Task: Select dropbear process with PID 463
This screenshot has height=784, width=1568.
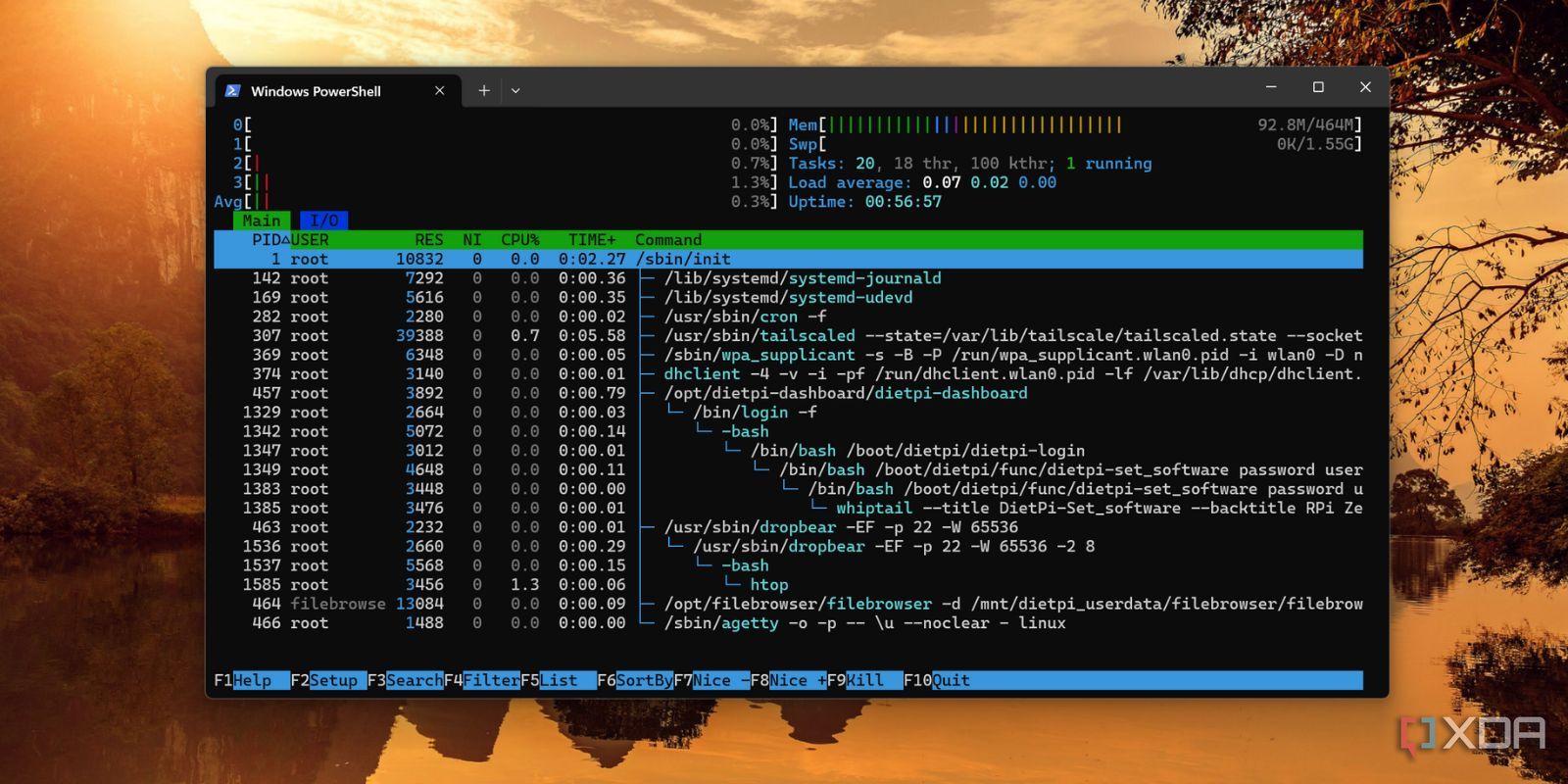Action: click(788, 527)
